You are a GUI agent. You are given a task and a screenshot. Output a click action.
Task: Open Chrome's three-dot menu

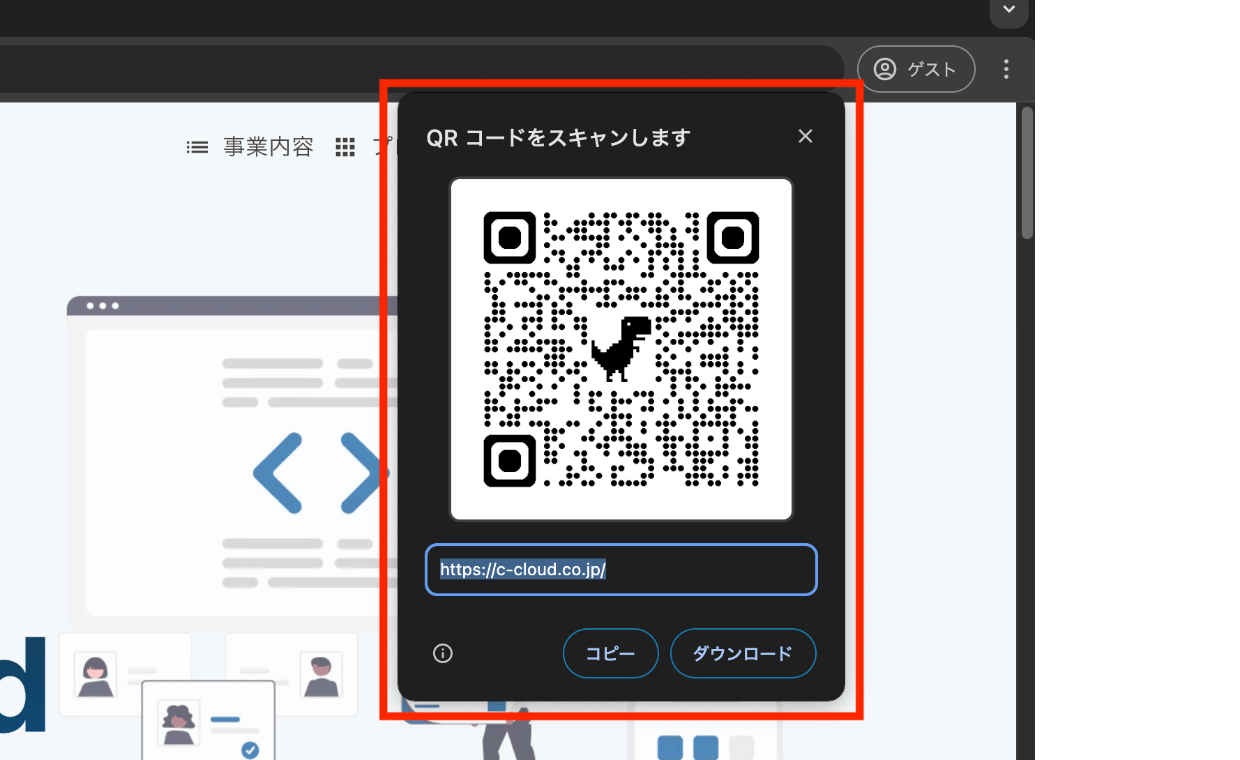click(x=1006, y=69)
